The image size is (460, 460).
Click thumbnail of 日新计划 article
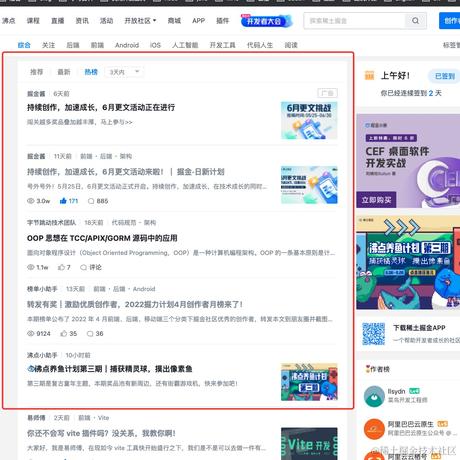coord(309,185)
